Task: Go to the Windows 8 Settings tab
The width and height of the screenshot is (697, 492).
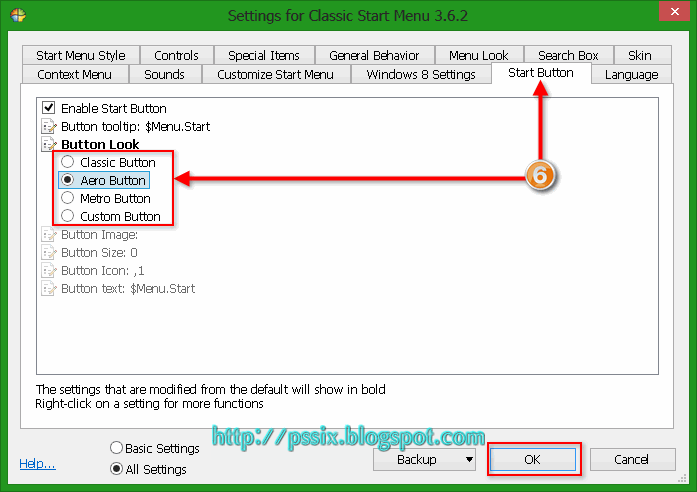Action: coord(421,75)
